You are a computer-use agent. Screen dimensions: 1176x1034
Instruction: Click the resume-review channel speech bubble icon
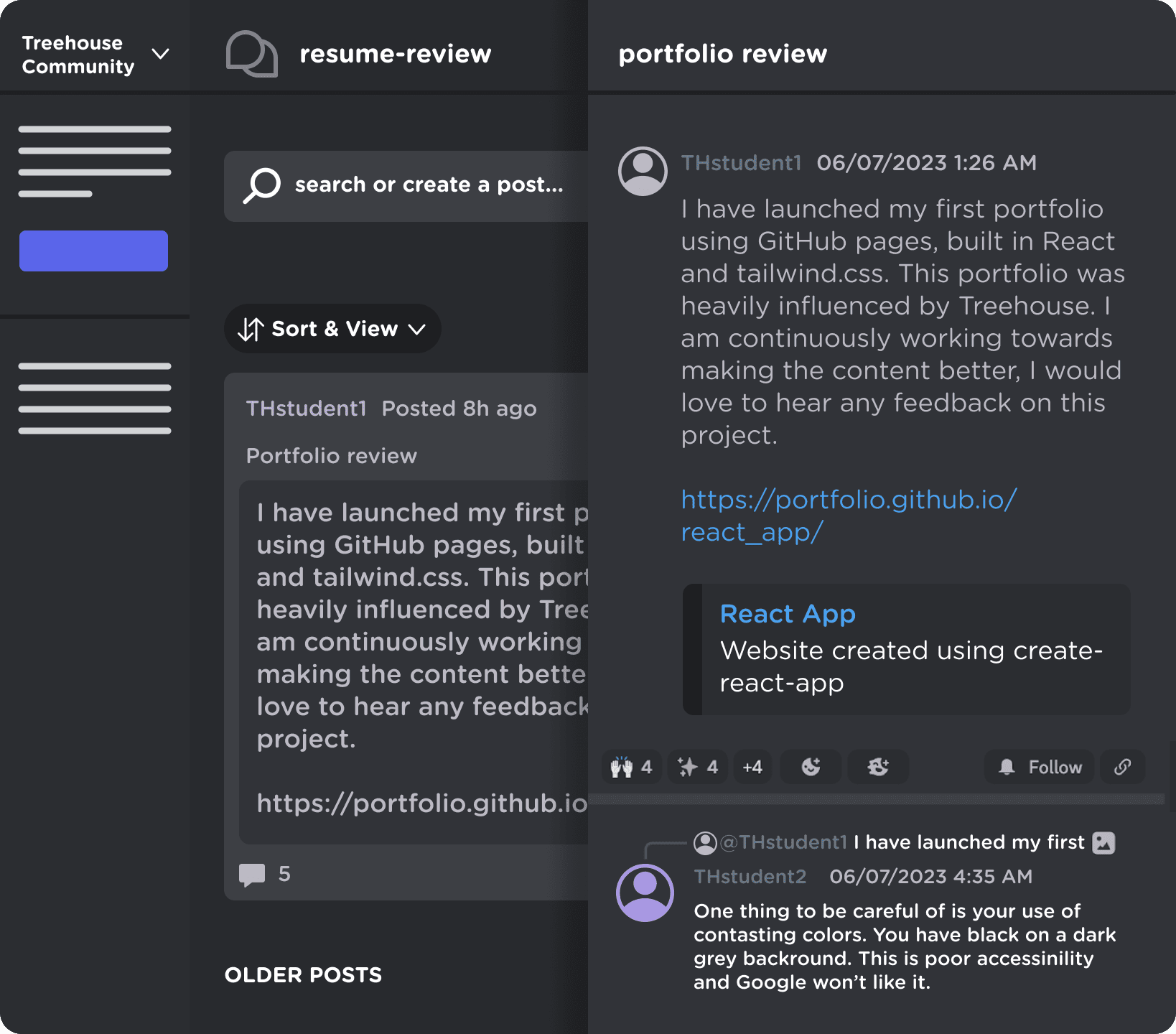tap(251, 53)
